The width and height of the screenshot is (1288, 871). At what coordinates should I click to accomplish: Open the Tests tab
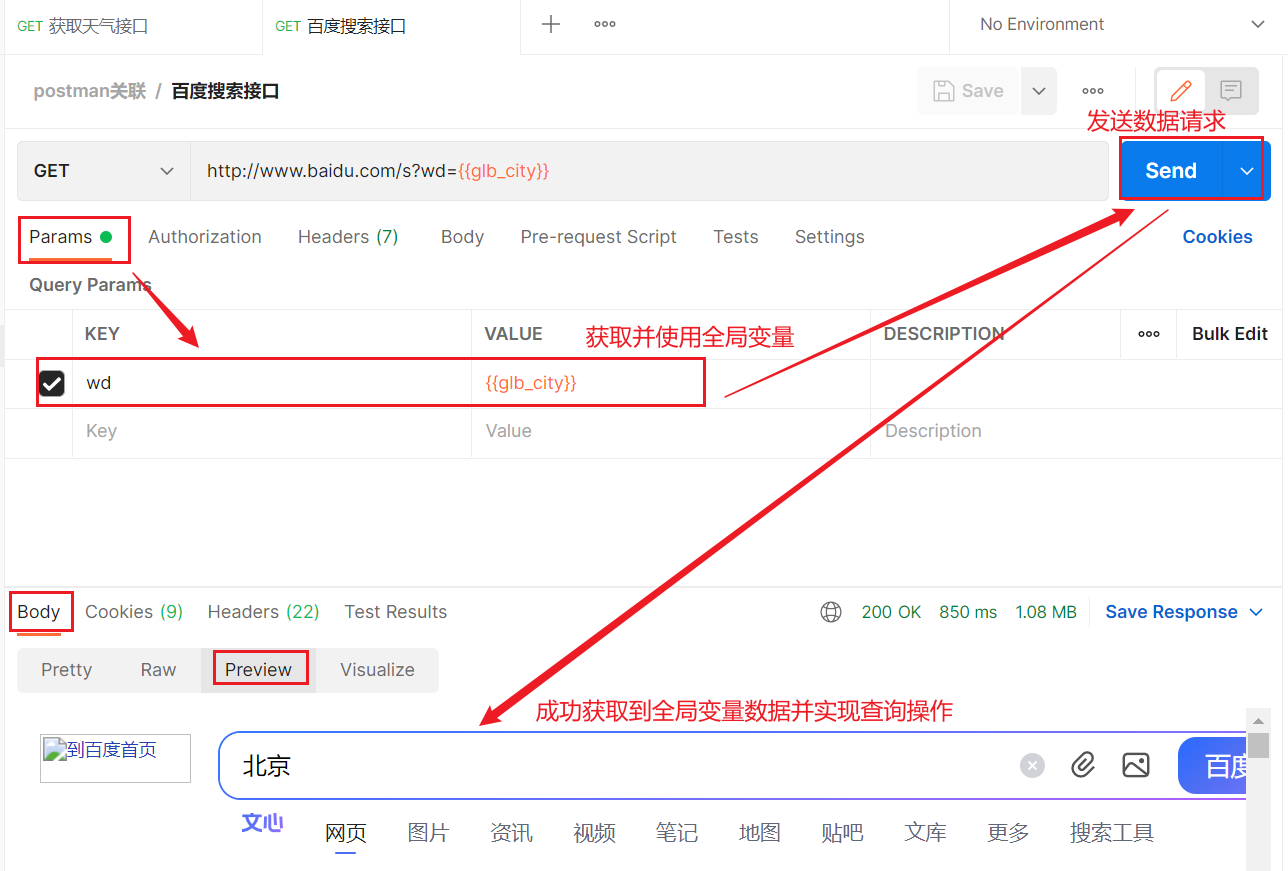735,237
